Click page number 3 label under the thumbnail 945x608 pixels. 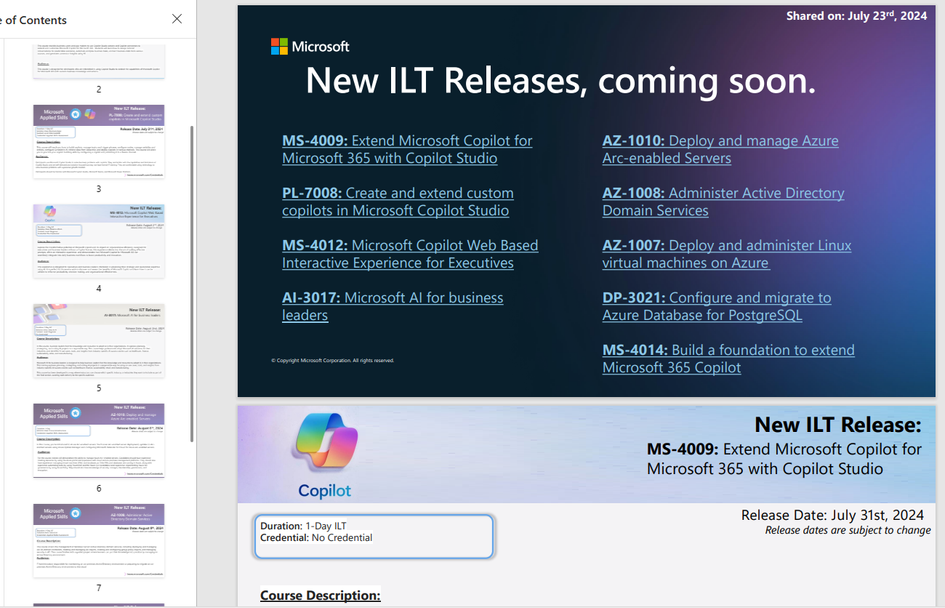coord(99,189)
